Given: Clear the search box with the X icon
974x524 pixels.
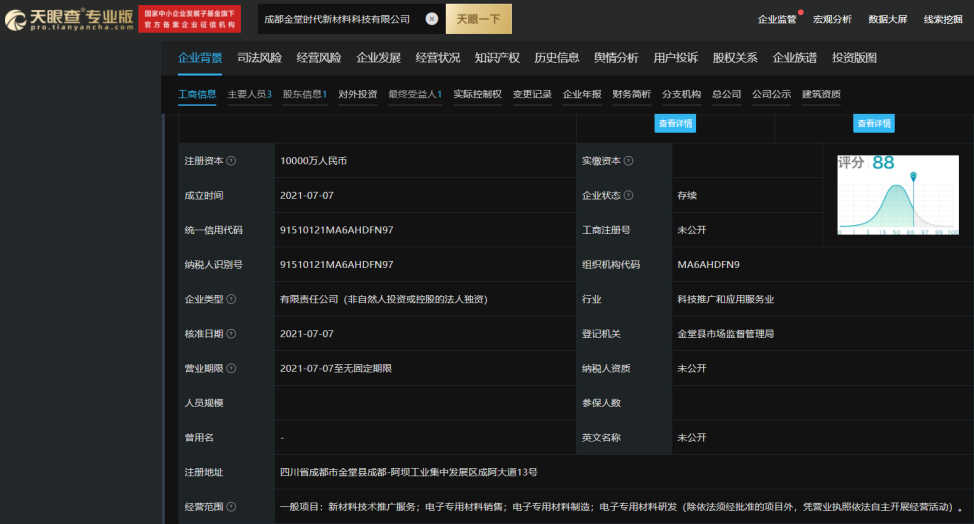Looking at the screenshot, I should tap(432, 19).
